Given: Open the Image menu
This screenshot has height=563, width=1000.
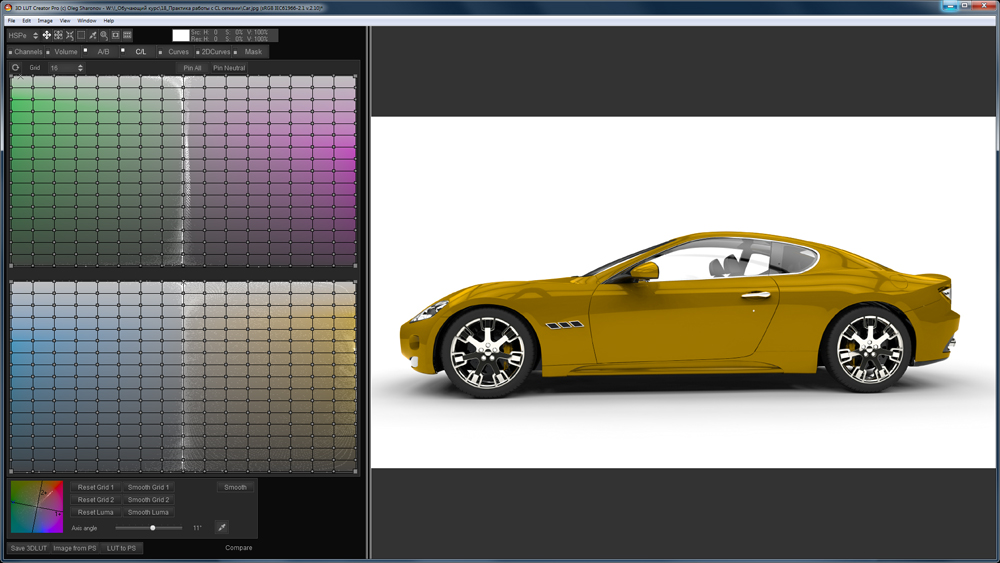Looking at the screenshot, I should click(x=45, y=20).
